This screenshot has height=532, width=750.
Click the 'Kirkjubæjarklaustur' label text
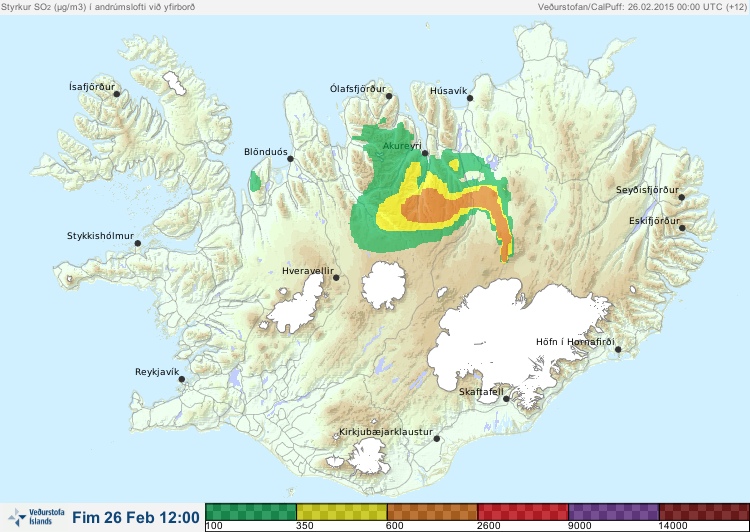386,432
